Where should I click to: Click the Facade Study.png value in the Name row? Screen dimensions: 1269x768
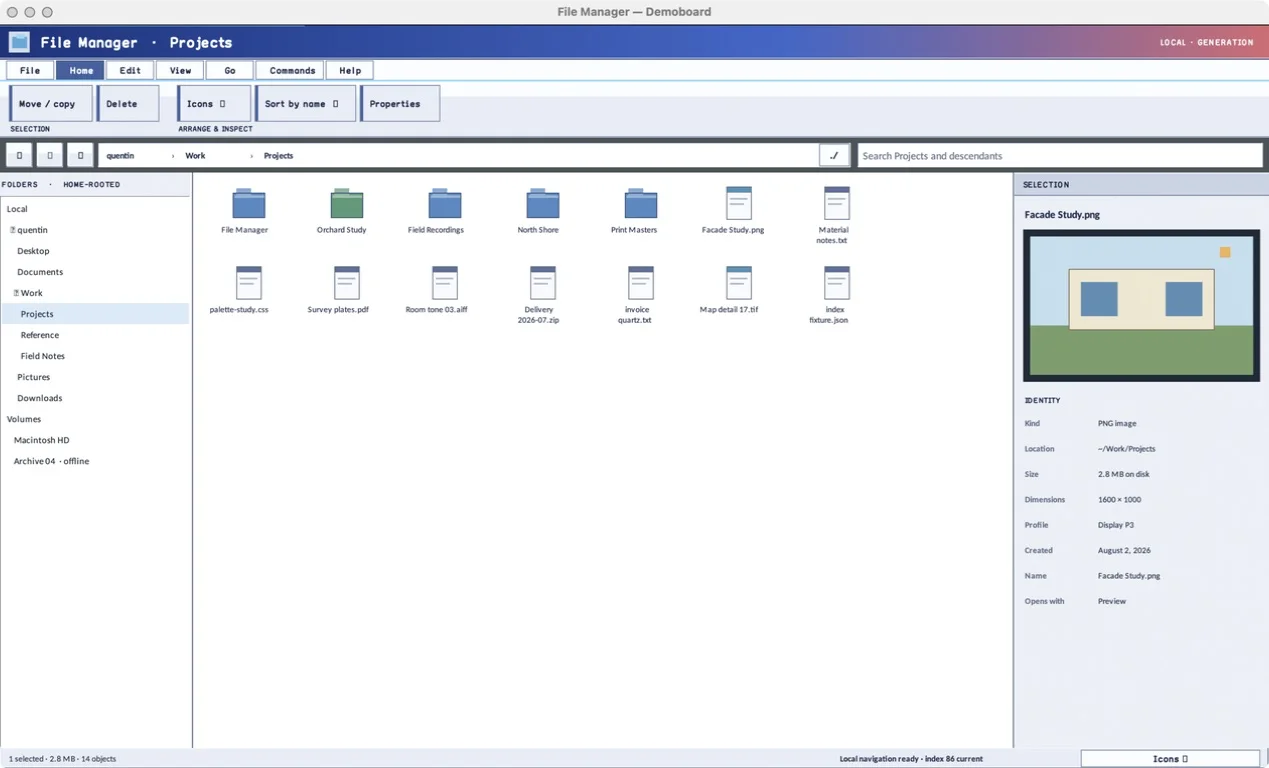click(1129, 576)
